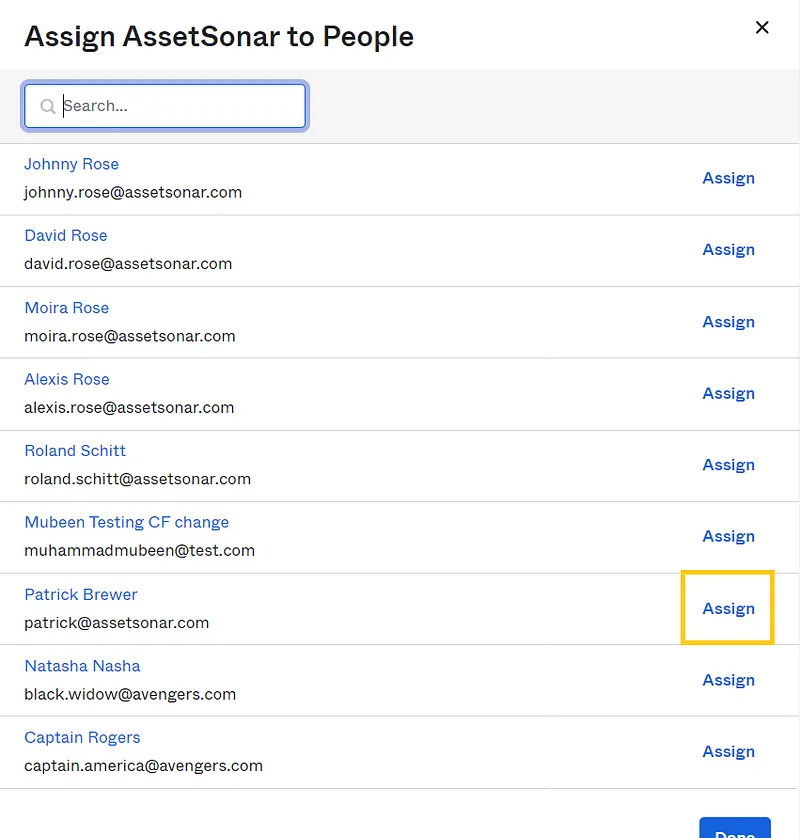This screenshot has width=800, height=838.
Task: Assign AssetSonar to Johnny Rose
Action: [x=728, y=178]
